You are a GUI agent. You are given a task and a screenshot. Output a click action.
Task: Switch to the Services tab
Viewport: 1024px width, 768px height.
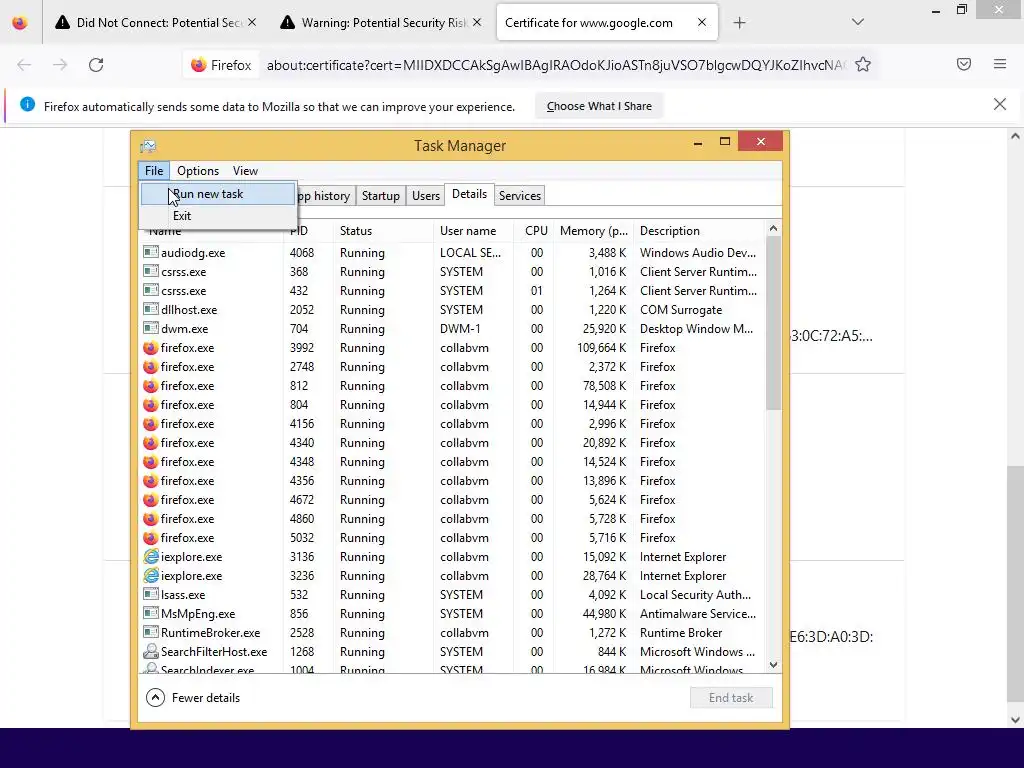tap(520, 196)
